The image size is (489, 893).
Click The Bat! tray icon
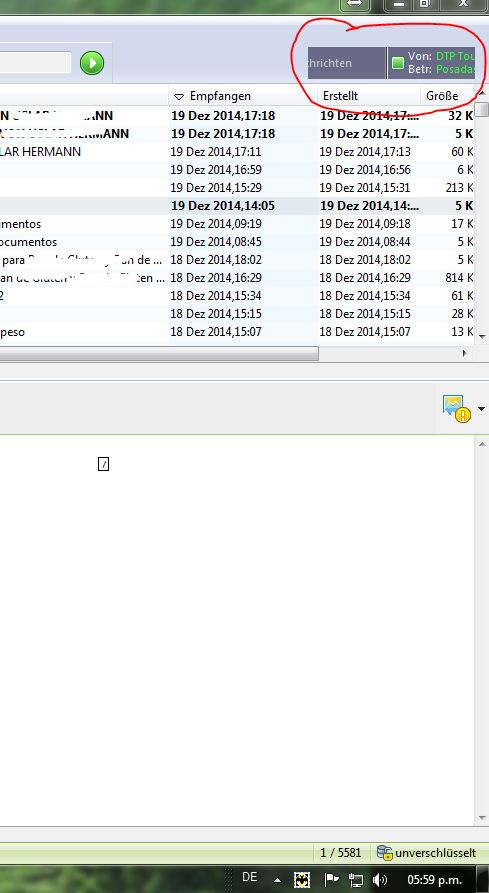302,880
